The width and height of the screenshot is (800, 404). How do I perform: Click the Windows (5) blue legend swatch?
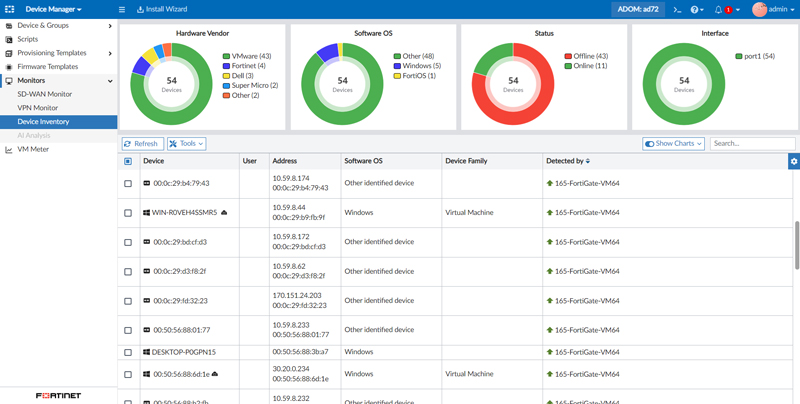tap(397, 66)
